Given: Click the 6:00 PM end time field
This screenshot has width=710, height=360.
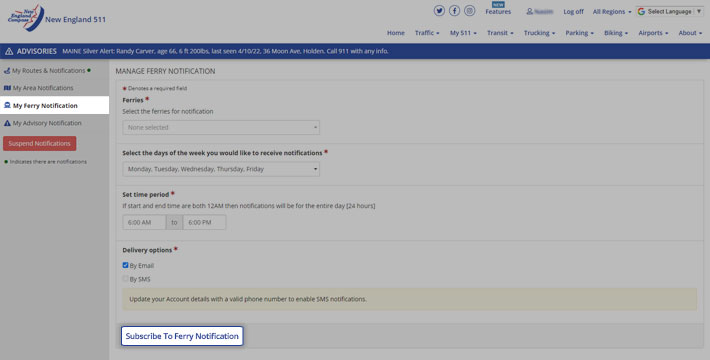Looking at the screenshot, I should pyautogui.click(x=204, y=222).
